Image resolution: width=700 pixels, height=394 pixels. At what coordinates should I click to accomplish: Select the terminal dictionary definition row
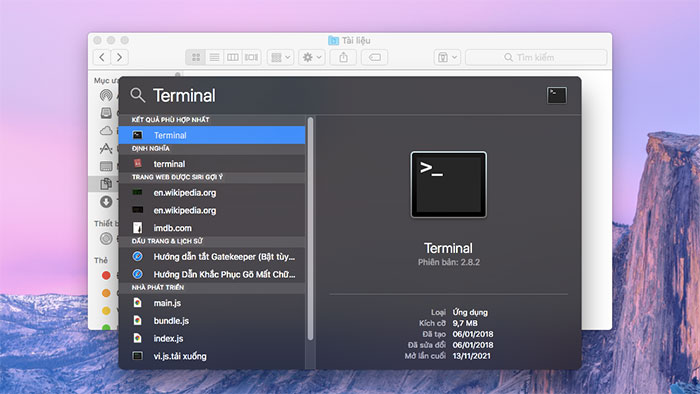coord(212,164)
